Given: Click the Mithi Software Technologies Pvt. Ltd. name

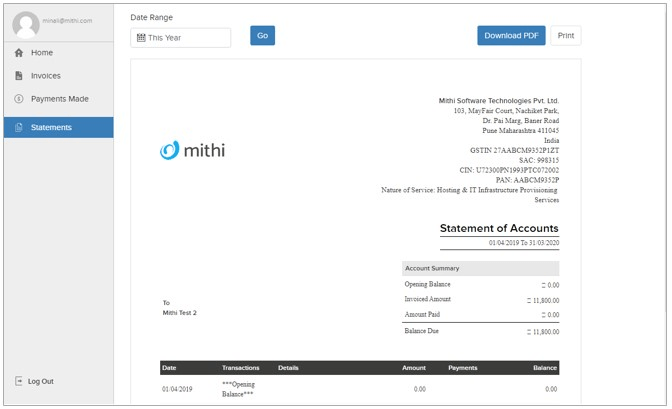Looking at the screenshot, I should pyautogui.click(x=499, y=101).
